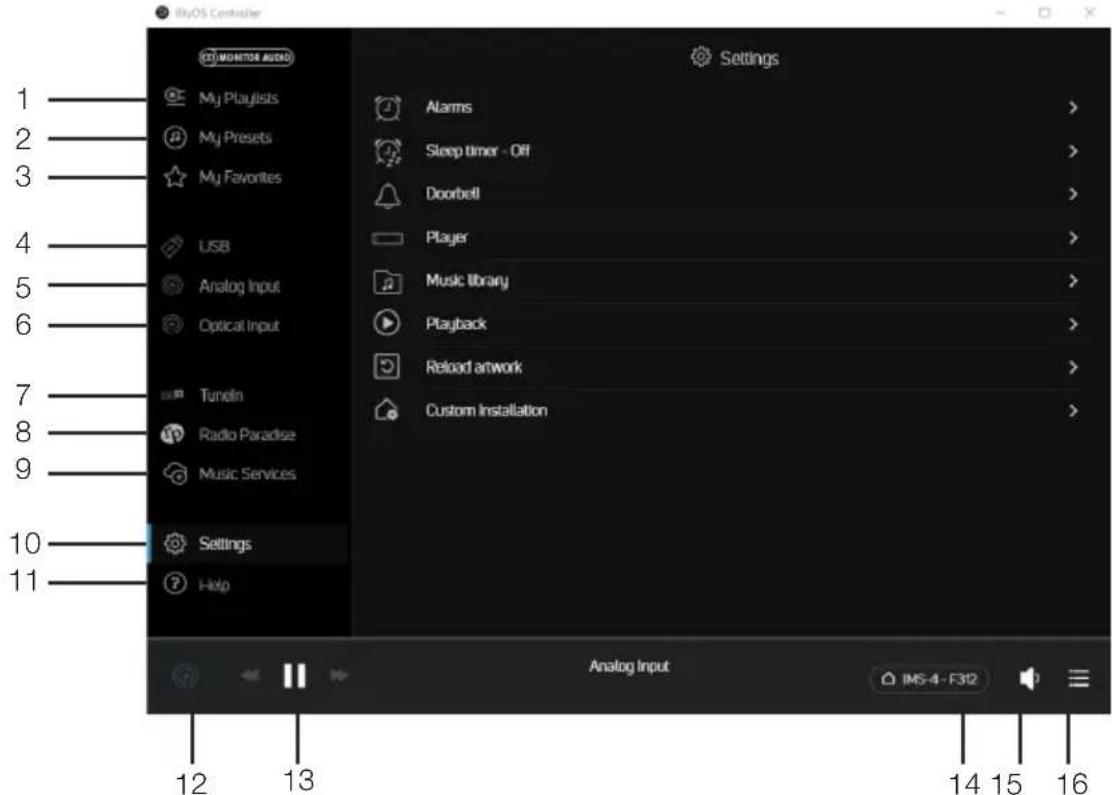Click the My Favorites star icon
Viewport: 1112px width, 795px height.
pyautogui.click(x=174, y=177)
